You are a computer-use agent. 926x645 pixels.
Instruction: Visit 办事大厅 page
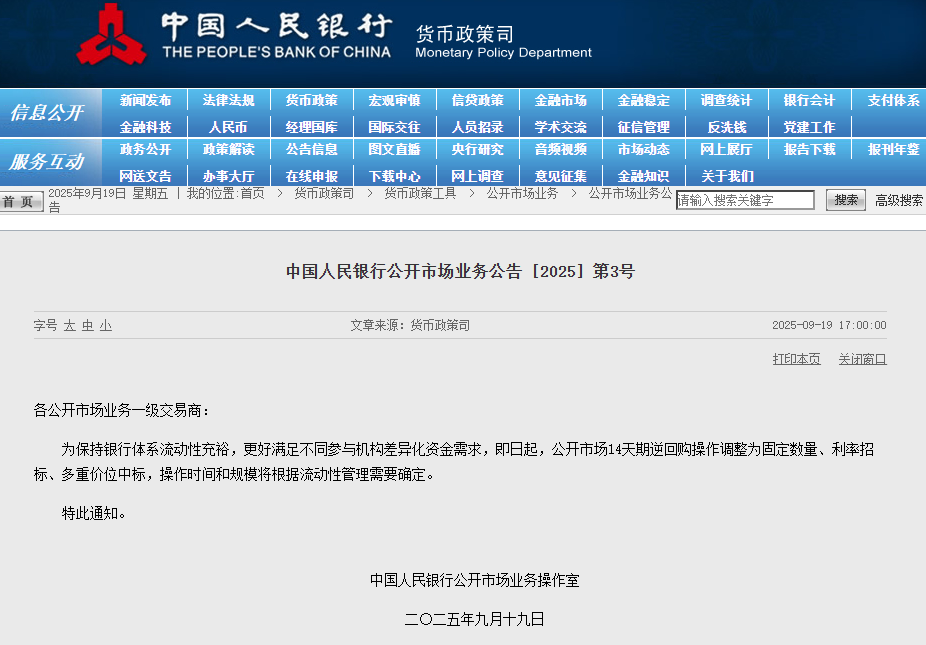click(229, 176)
